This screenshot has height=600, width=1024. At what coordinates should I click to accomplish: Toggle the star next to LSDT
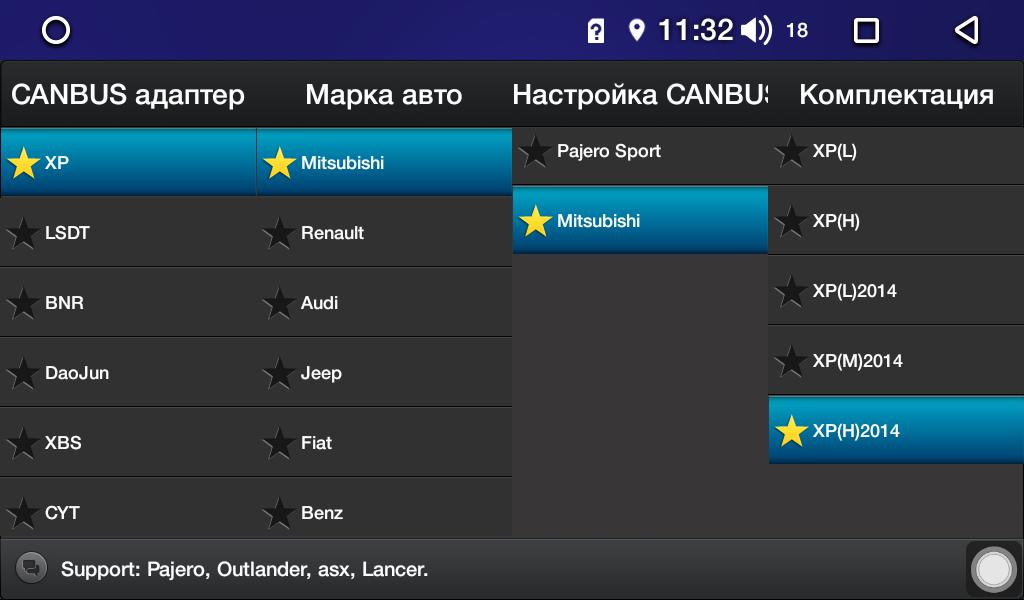click(x=23, y=233)
